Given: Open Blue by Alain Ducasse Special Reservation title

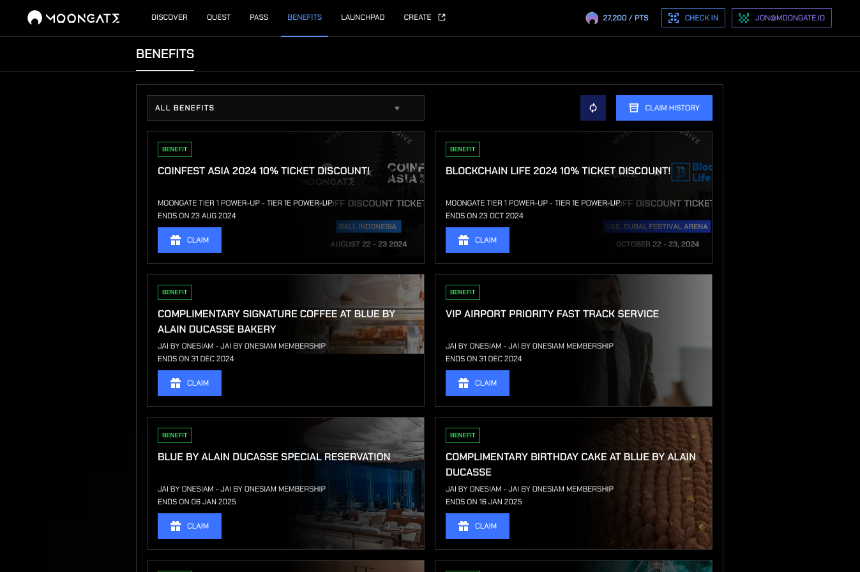Looking at the screenshot, I should point(274,457).
